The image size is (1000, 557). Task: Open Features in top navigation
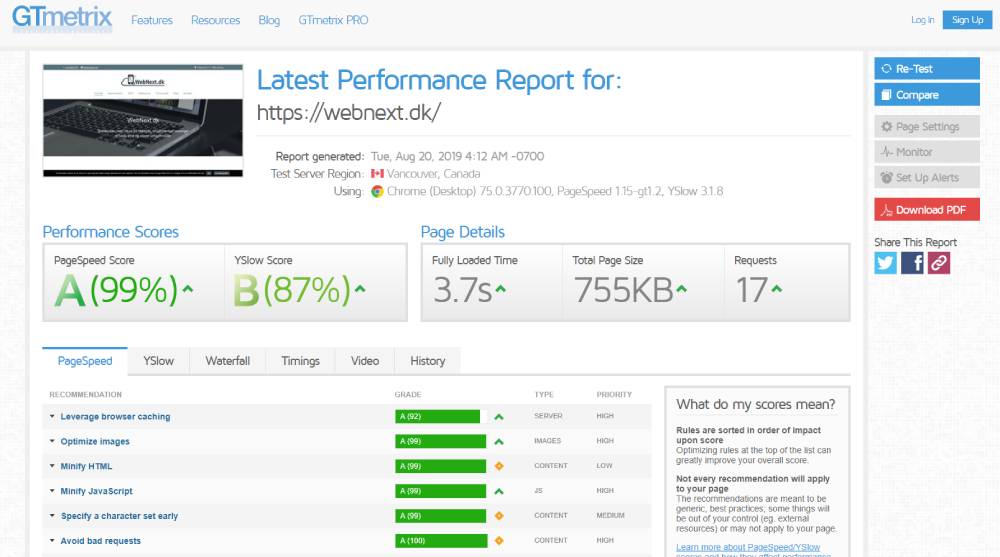152,20
